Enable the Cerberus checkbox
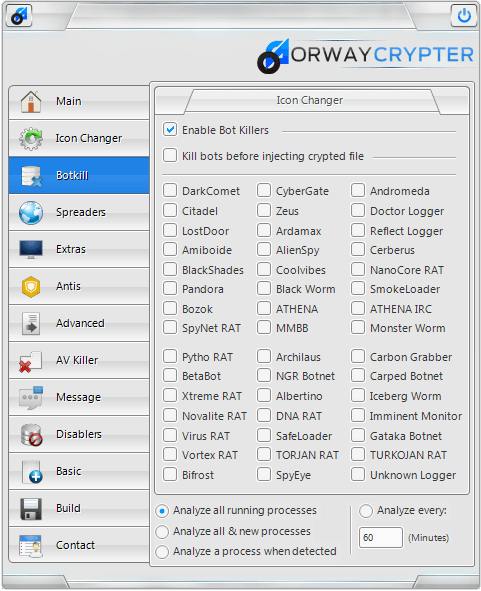This screenshot has height=591, width=481. 358,249
